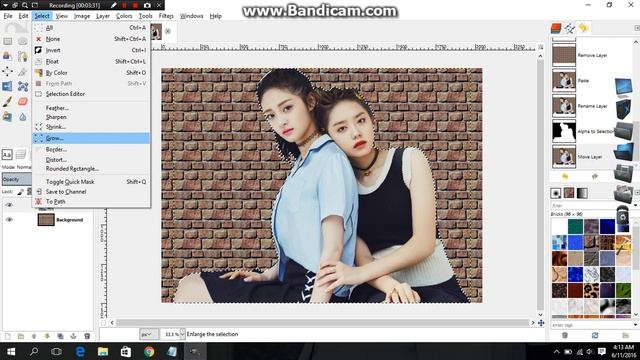Screen dimensions: 640x360
Task: Select the Rectangle Select tool
Action: (x=7, y=41)
